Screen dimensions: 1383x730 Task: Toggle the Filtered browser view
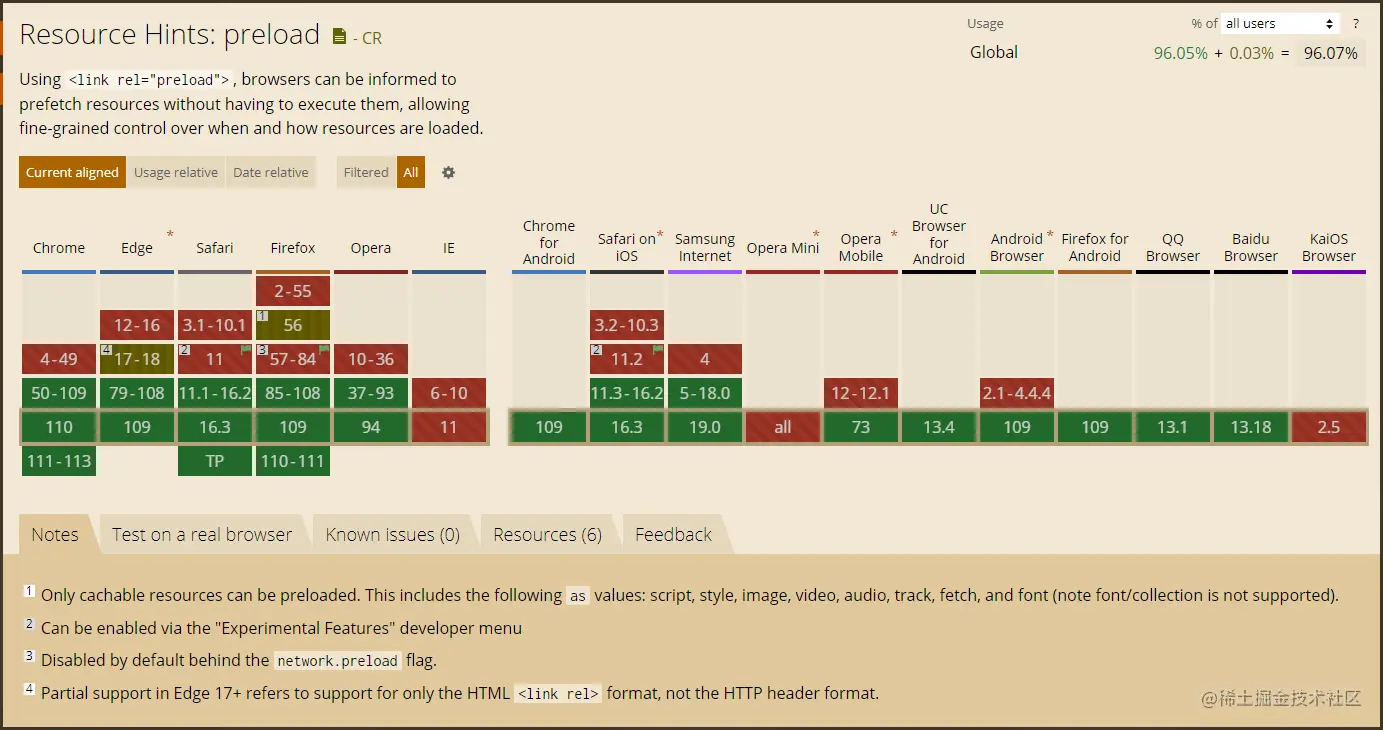coord(366,172)
